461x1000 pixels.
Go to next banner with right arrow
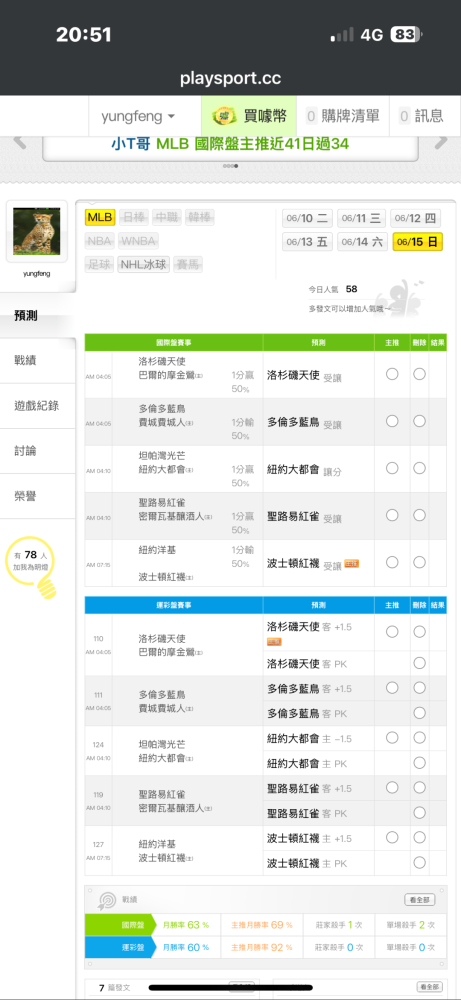click(441, 142)
